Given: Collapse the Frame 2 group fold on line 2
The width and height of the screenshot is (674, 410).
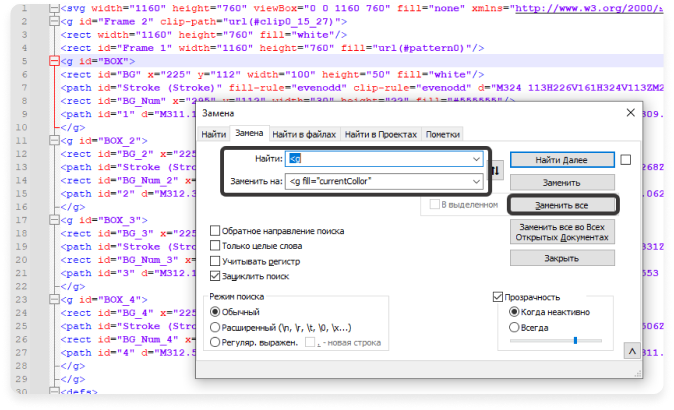Looking at the screenshot, I should click(x=54, y=21).
